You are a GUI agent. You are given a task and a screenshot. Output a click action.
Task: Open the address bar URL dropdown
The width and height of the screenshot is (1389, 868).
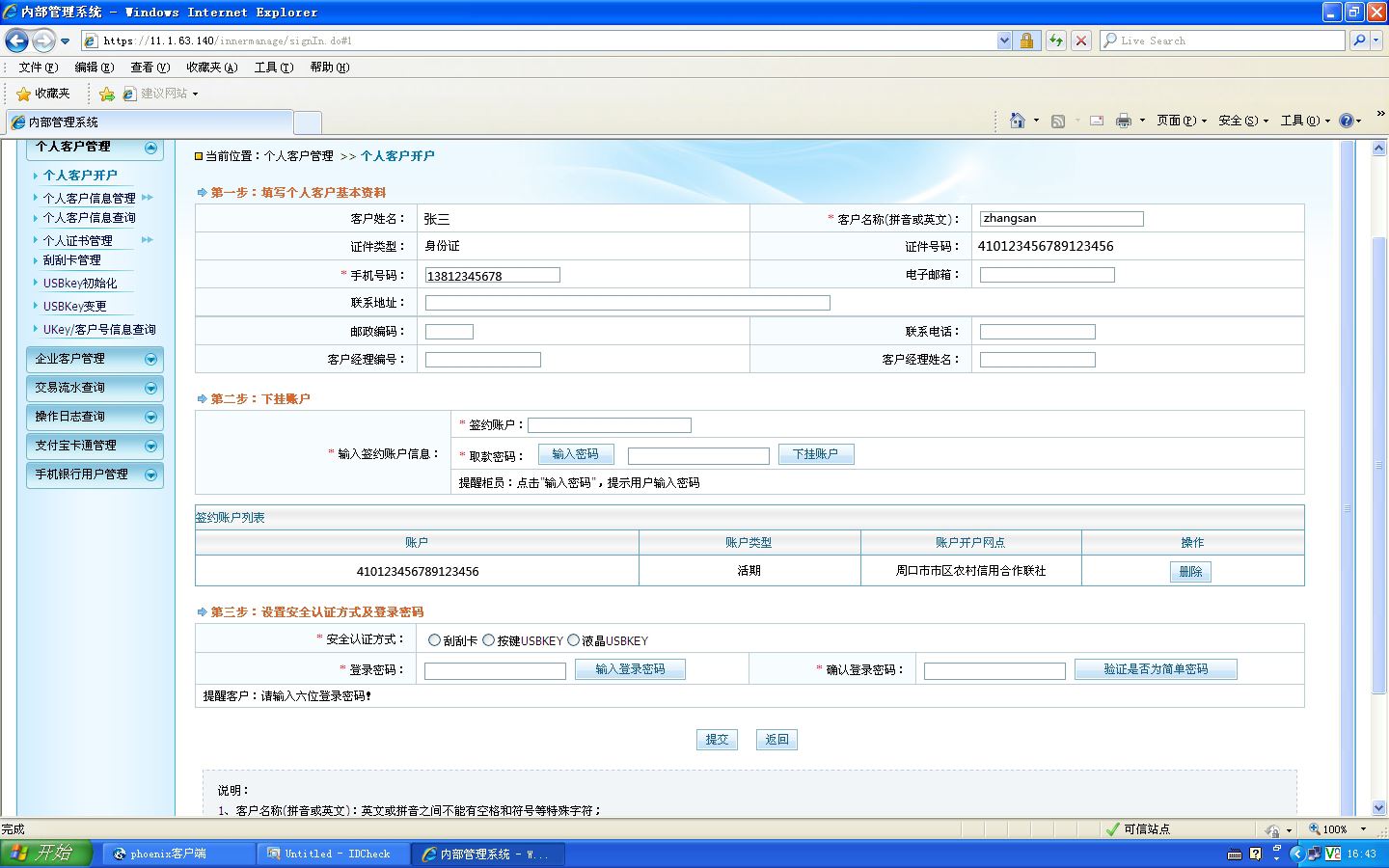(1004, 41)
